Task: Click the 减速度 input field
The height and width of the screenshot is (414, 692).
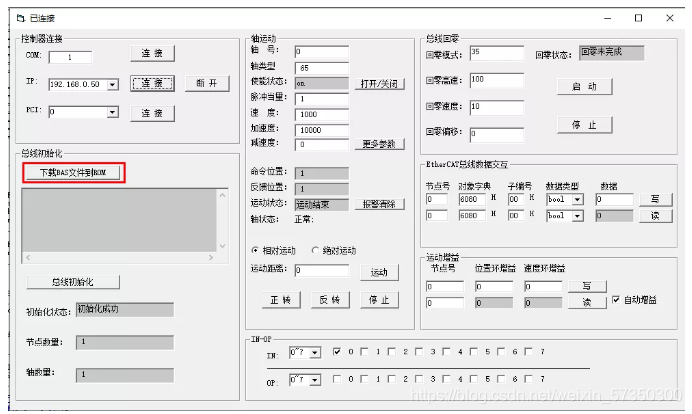Action: (x=322, y=145)
